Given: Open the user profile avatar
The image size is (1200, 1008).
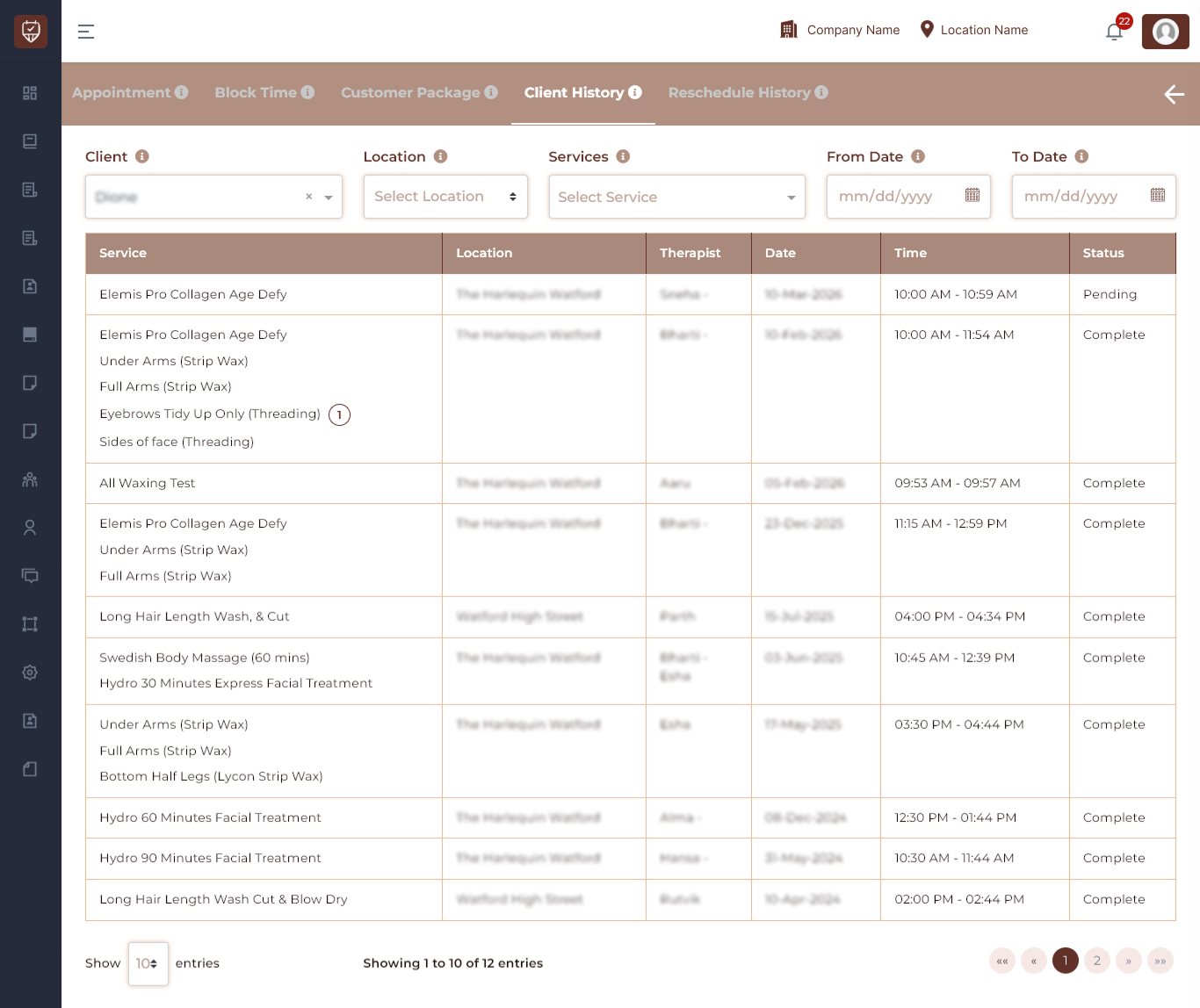Looking at the screenshot, I should pyautogui.click(x=1165, y=32).
